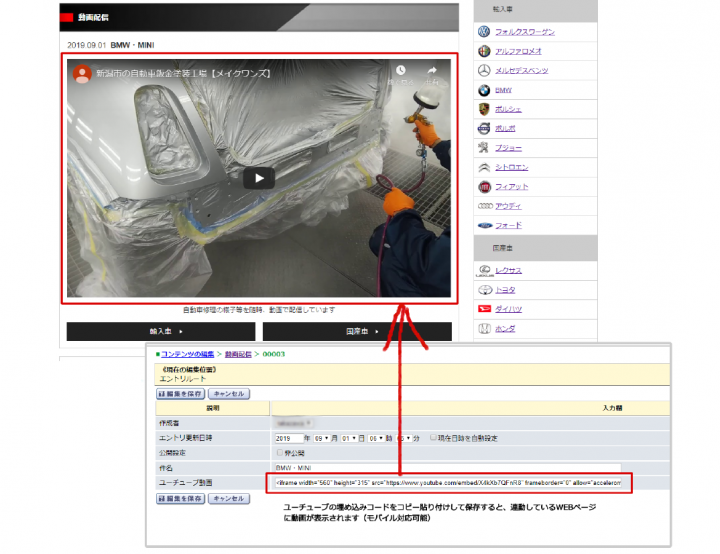This screenshot has height=554, width=720.
Task: Click the Watch later clock icon on video
Action: pos(400,70)
